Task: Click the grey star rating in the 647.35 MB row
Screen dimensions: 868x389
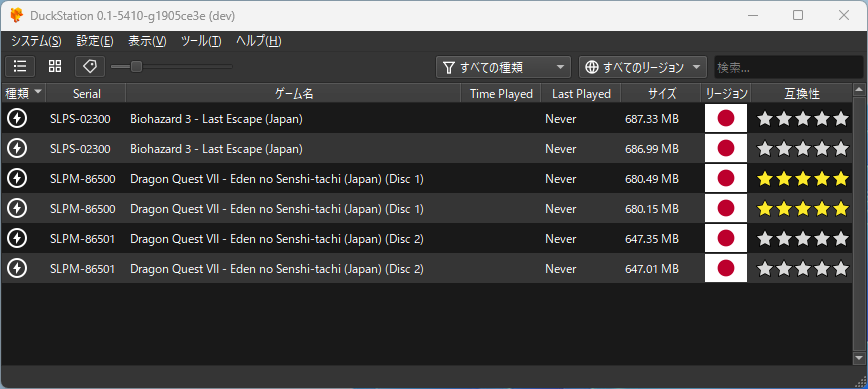Action: click(x=803, y=238)
